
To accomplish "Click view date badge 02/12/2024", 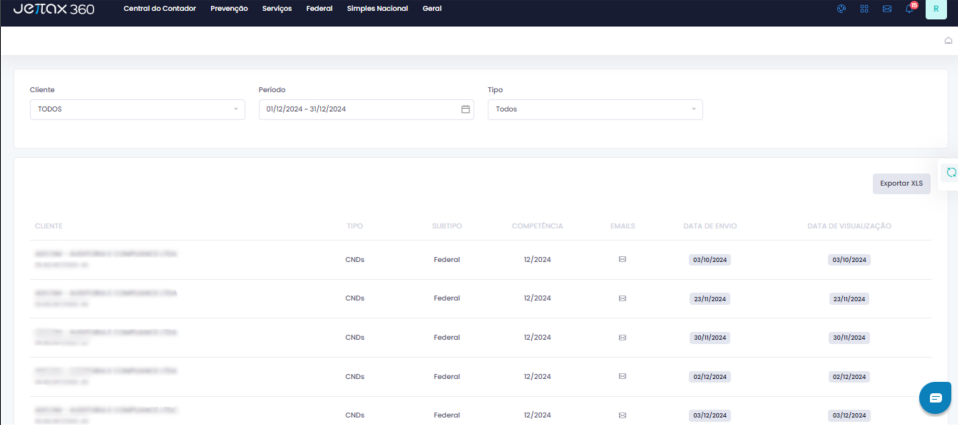I will [849, 377].
